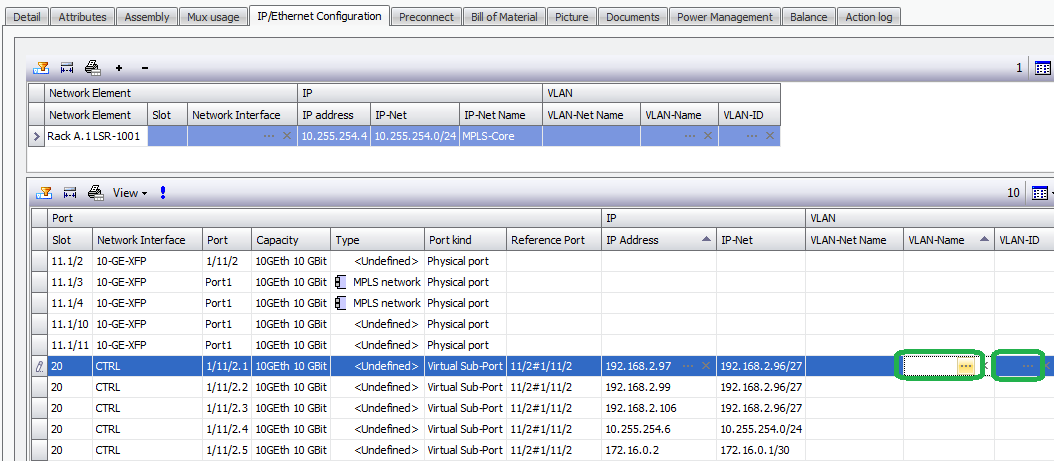Select the IP/Ethernet Configuration tab
The height and width of the screenshot is (461, 1054).
319,15
